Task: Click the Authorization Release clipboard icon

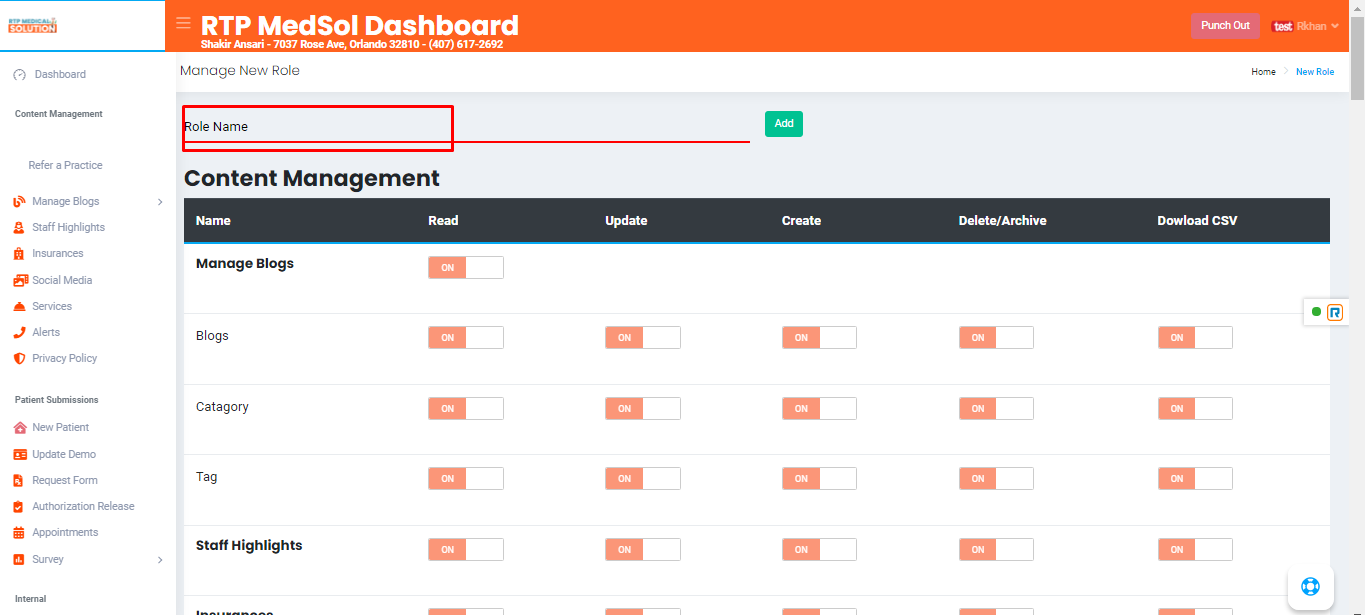Action: tap(19, 507)
